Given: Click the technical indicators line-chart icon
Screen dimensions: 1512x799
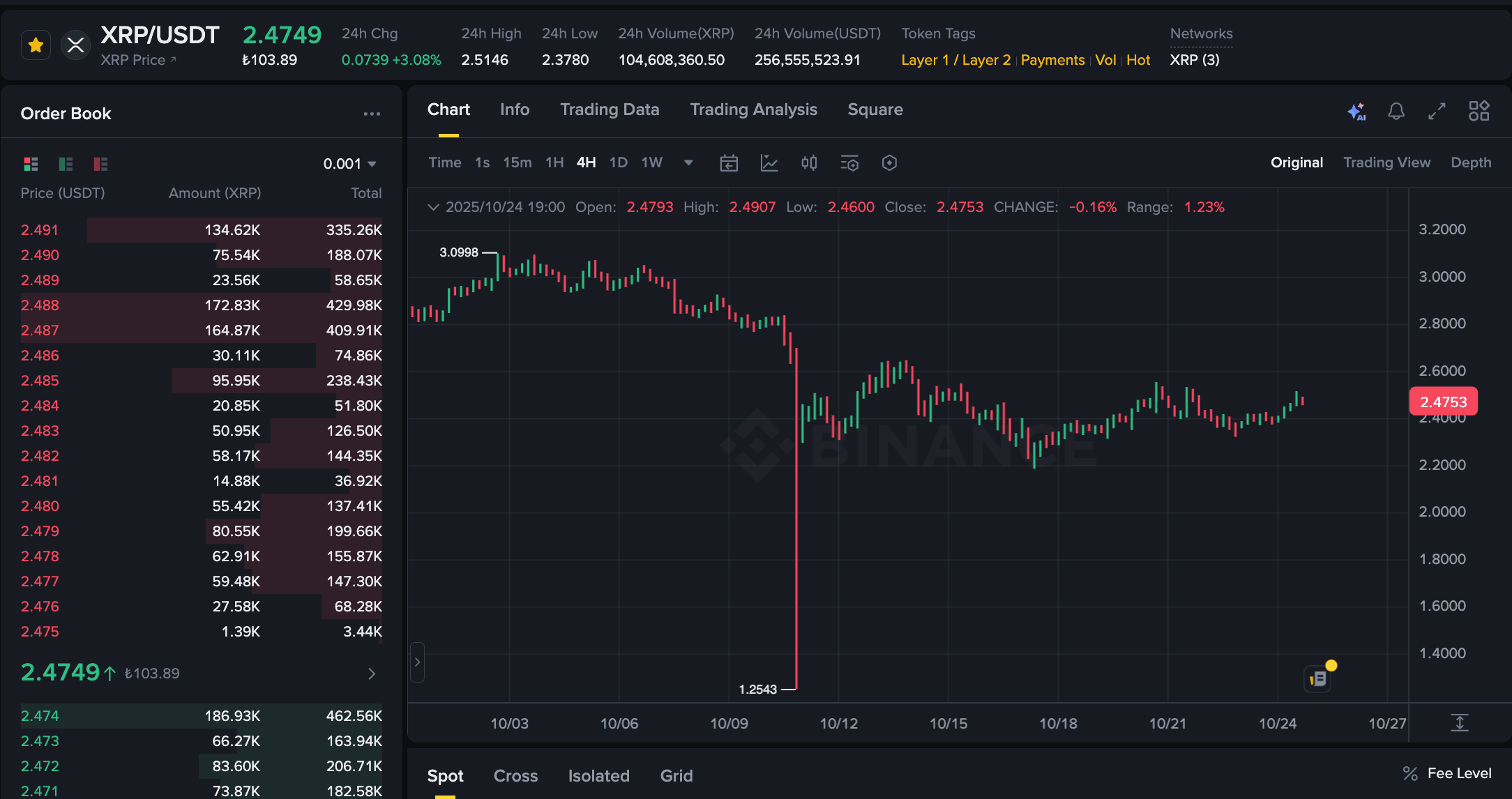Looking at the screenshot, I should 769,163.
